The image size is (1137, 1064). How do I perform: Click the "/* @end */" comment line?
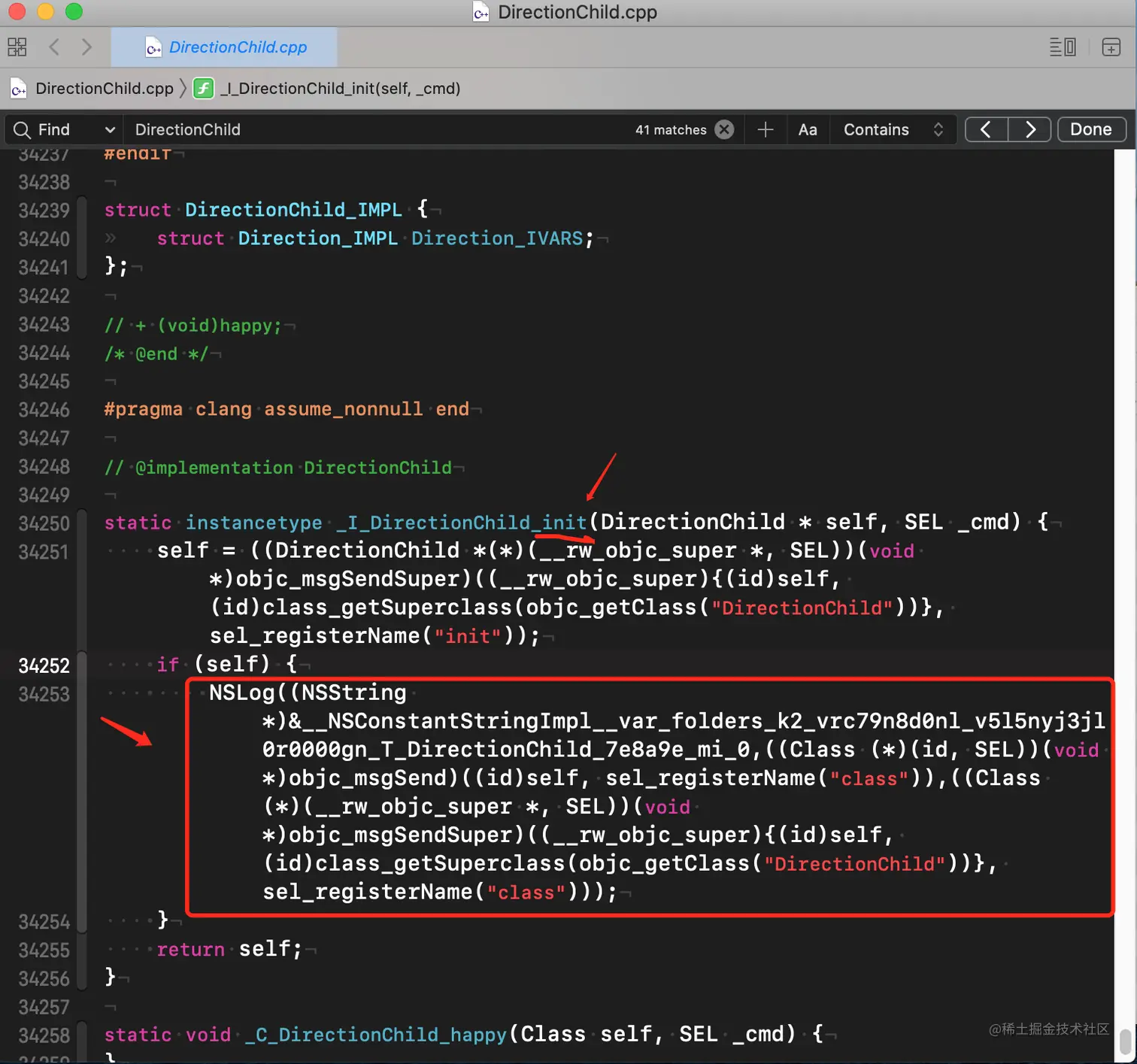pyautogui.click(x=156, y=354)
